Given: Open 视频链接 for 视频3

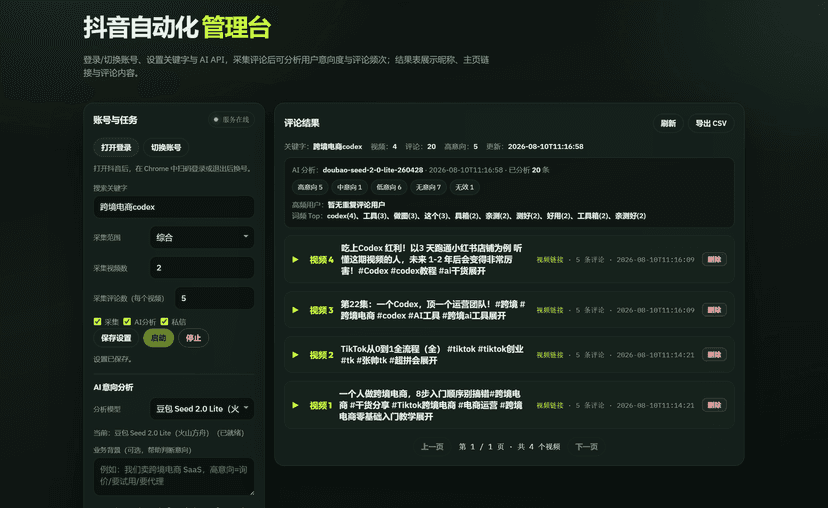Looking at the screenshot, I should point(550,310).
